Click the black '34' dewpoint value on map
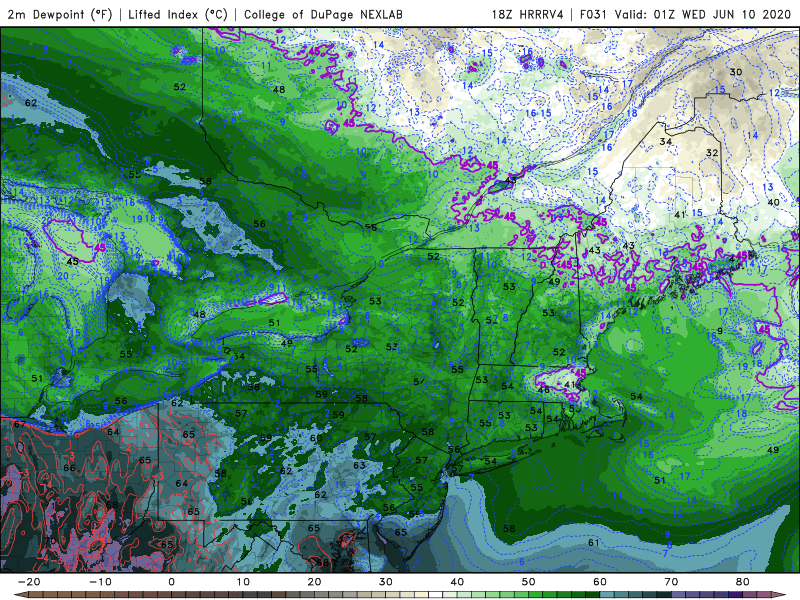Image resolution: width=800 pixels, height=600 pixels. (x=665, y=141)
